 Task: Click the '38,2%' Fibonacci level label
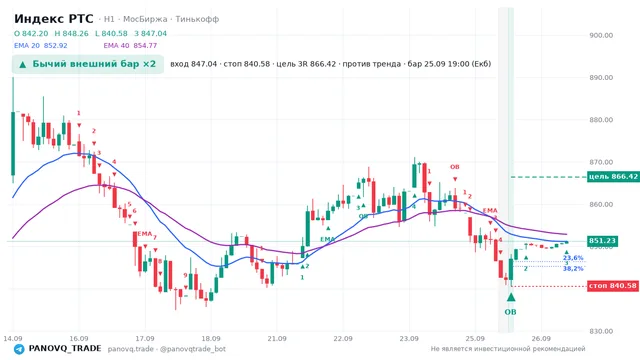pos(573,269)
